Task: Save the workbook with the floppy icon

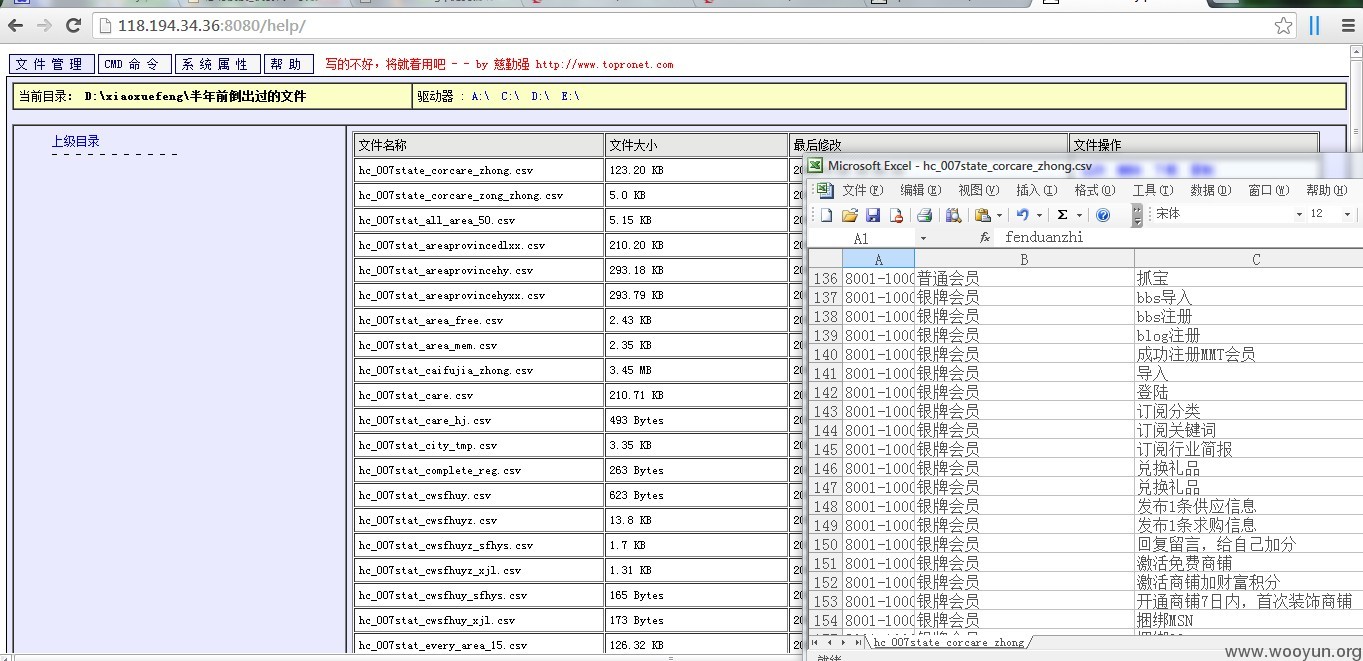Action: [873, 215]
